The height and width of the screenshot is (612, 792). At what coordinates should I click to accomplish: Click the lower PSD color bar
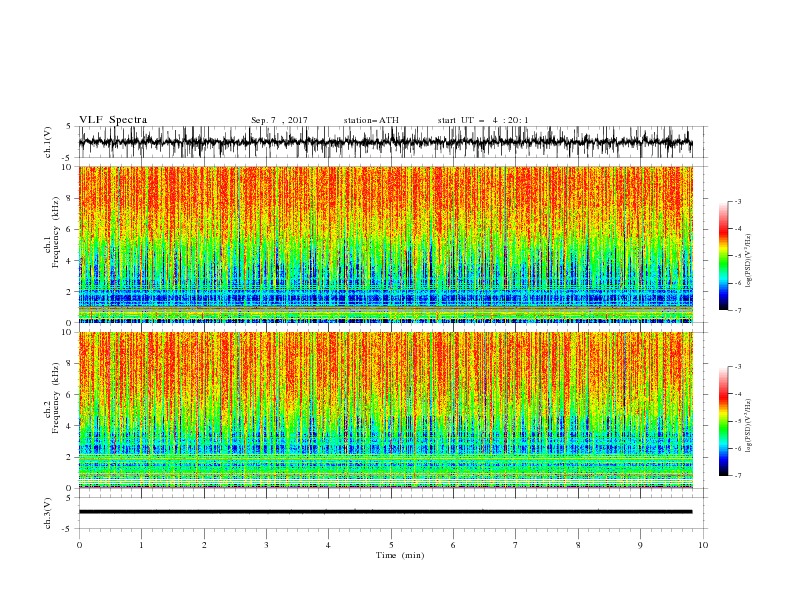tap(723, 421)
